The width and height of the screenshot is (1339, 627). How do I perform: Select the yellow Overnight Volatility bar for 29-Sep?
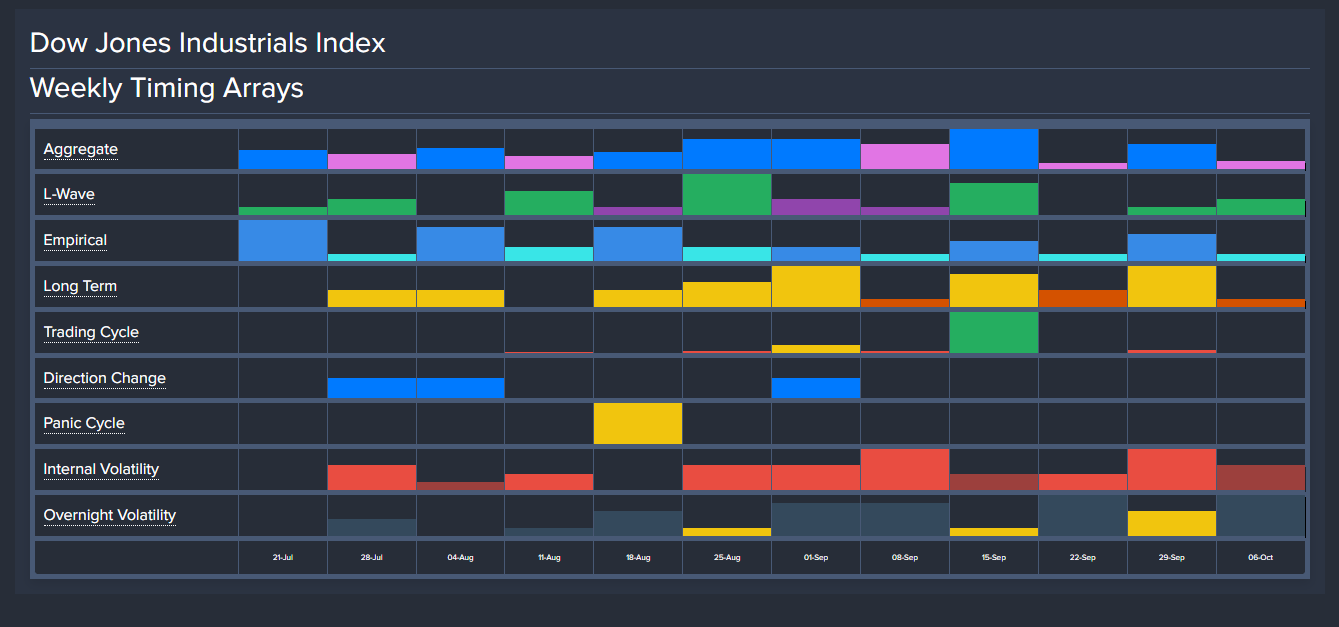[1172, 524]
